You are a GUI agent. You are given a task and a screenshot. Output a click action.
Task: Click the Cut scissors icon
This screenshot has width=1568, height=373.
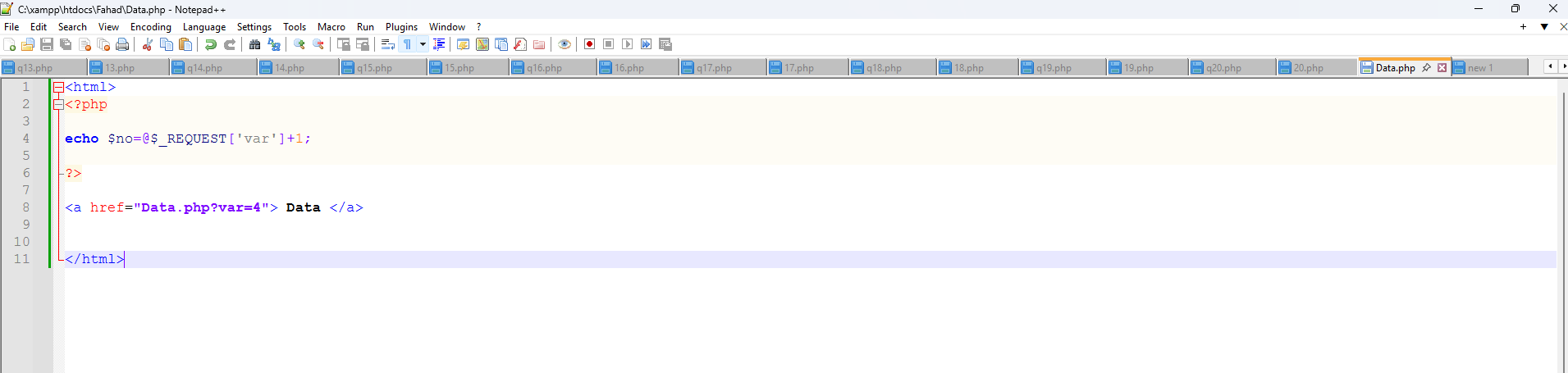click(x=148, y=44)
